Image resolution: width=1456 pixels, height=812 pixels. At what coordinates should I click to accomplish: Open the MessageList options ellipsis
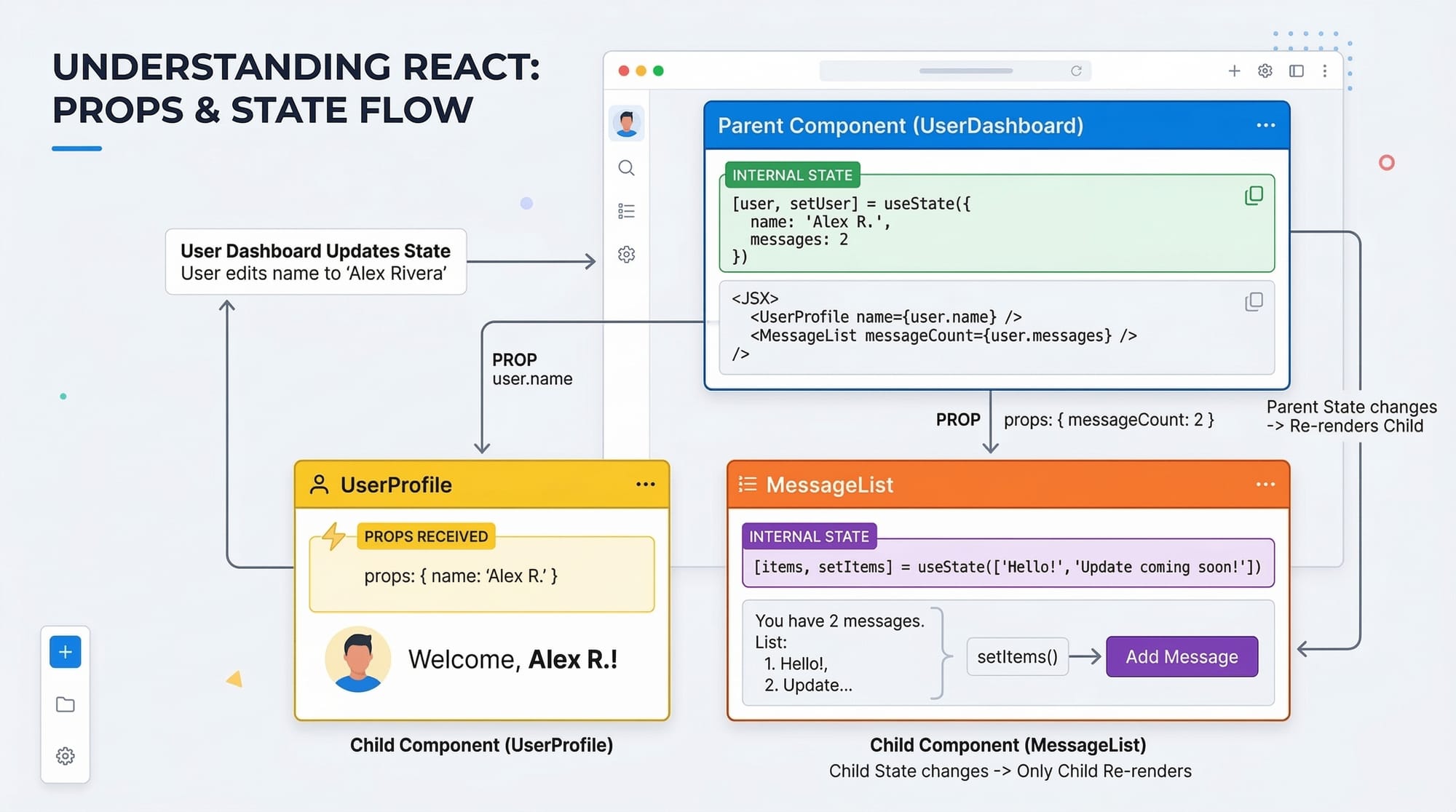pos(1265,484)
